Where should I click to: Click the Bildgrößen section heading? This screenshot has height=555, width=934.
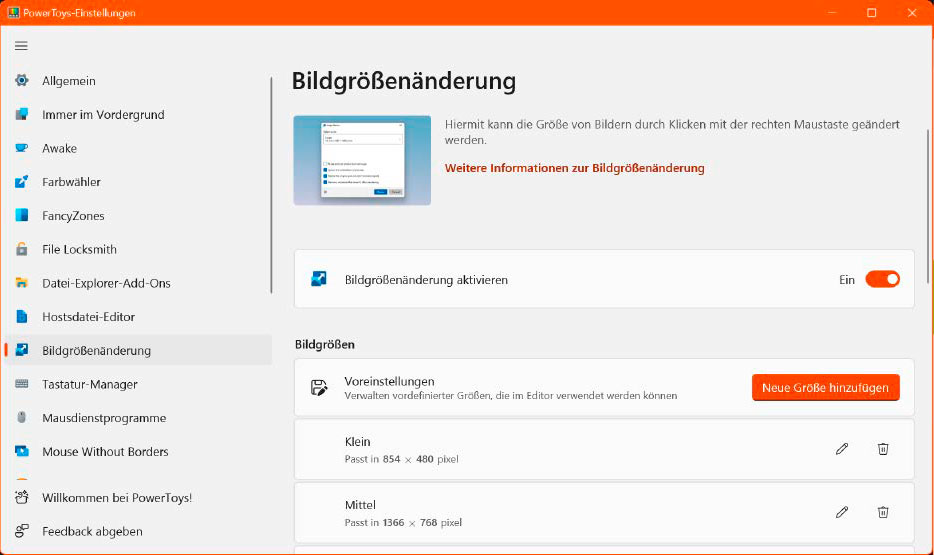[325, 344]
